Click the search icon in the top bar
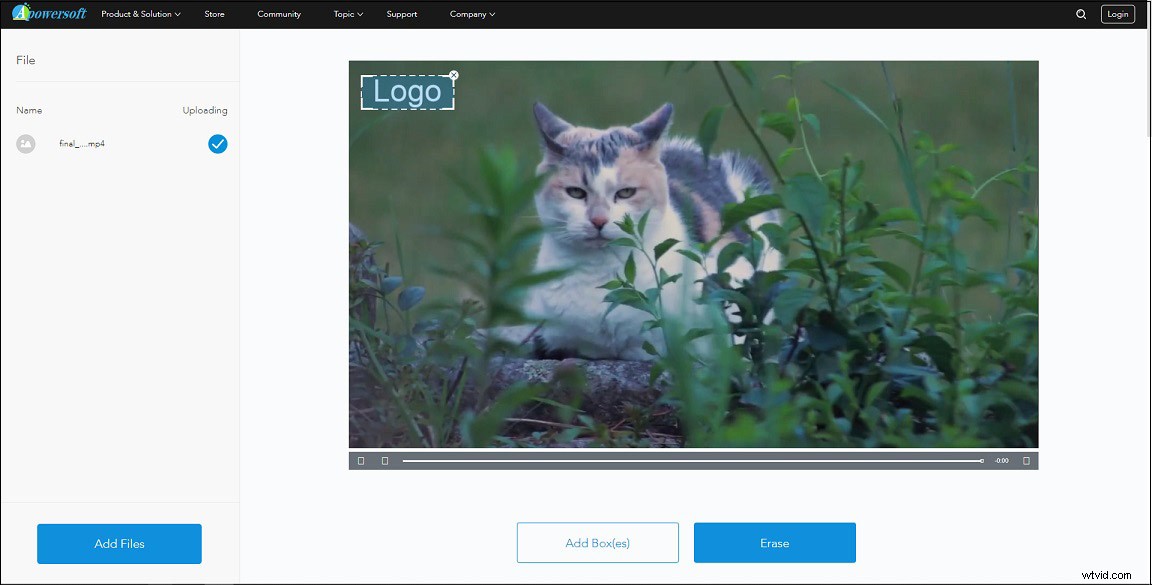 (1081, 13)
